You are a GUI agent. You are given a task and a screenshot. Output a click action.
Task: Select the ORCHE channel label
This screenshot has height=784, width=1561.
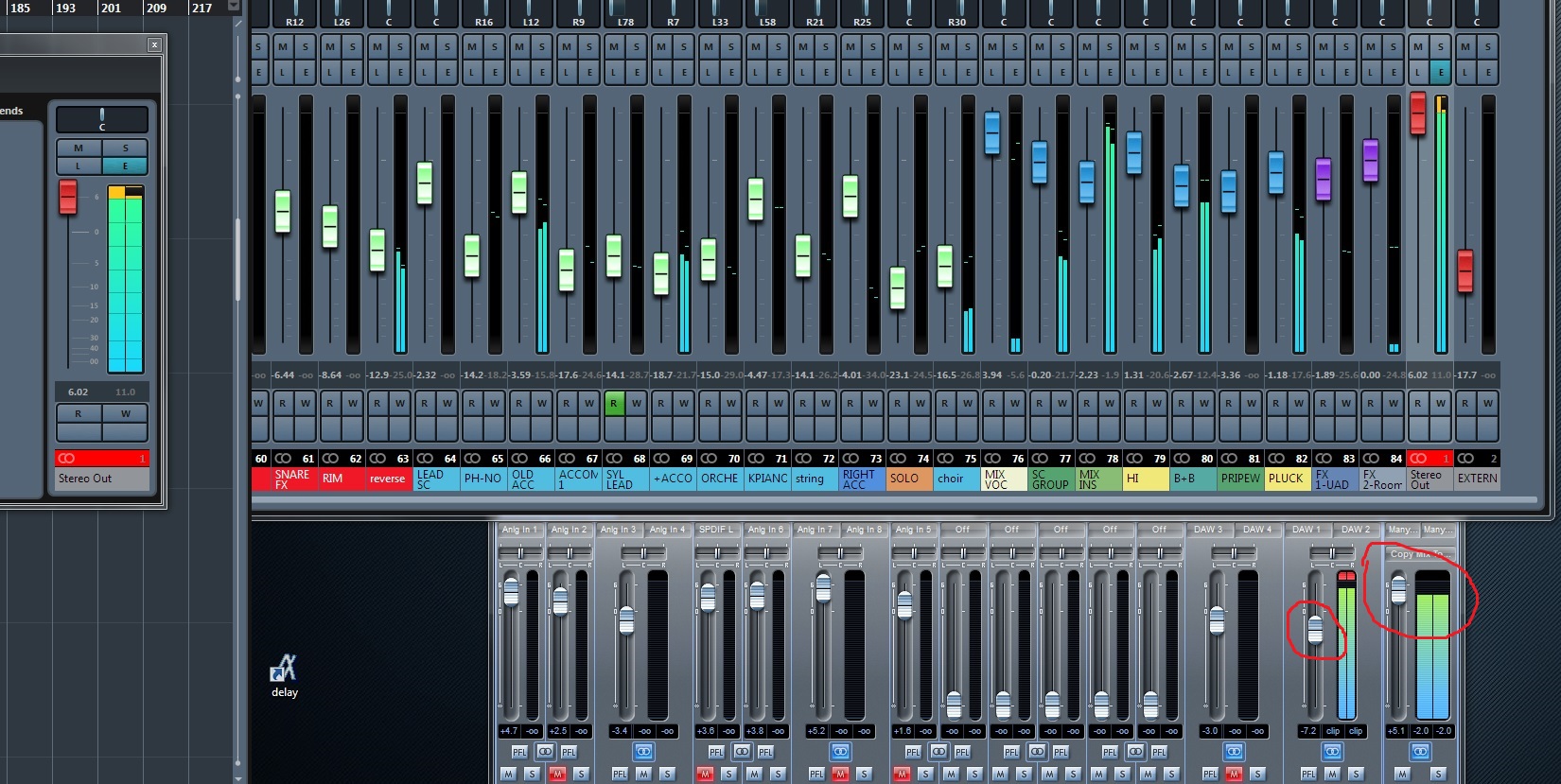tap(720, 479)
